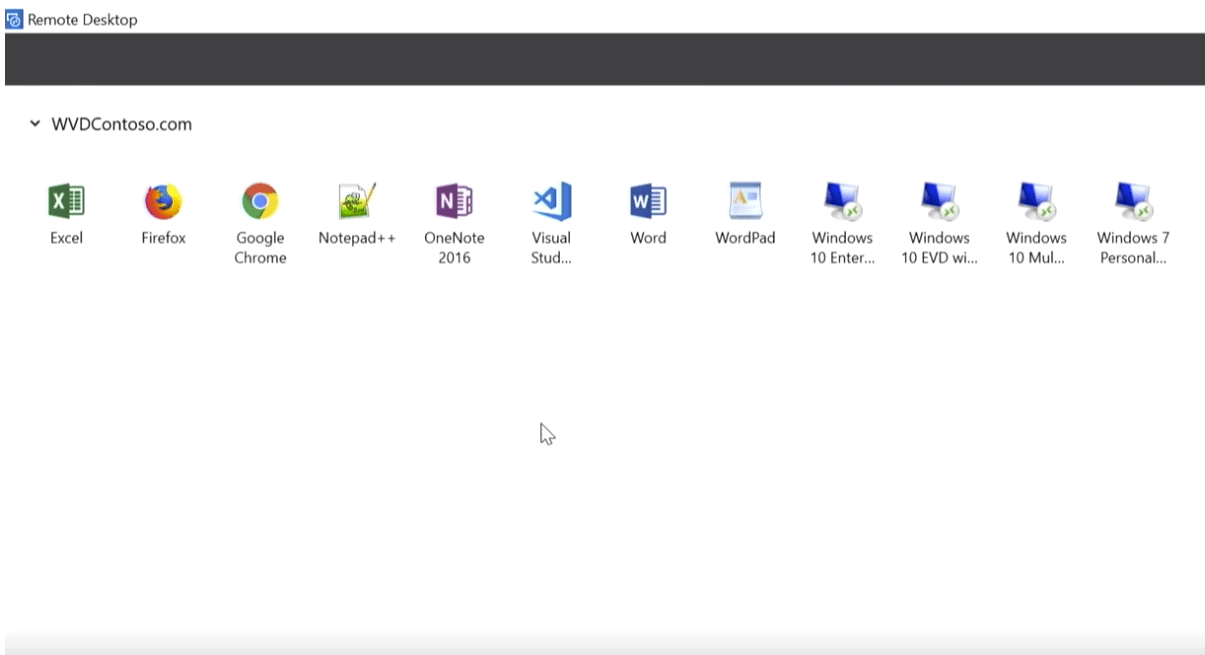Launch the Visual Studio Code icon
Viewport: 1205px width, 655px height.
click(551, 202)
